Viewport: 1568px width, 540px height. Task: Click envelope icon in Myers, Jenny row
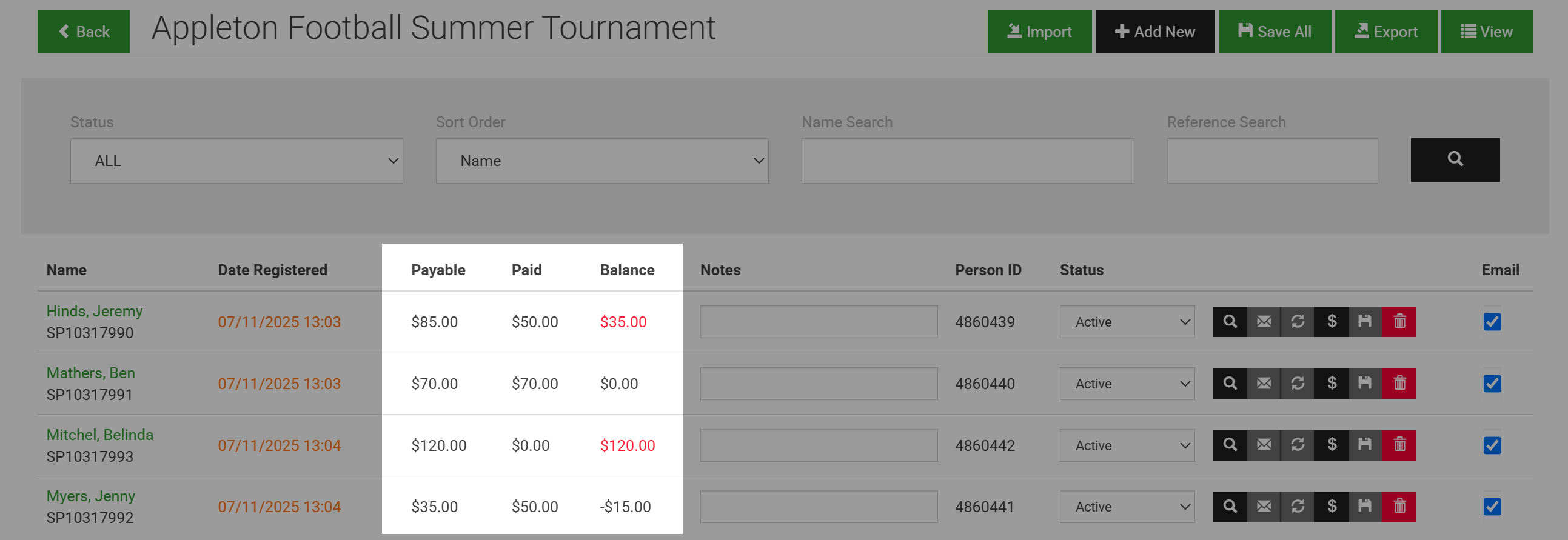coord(1264,507)
